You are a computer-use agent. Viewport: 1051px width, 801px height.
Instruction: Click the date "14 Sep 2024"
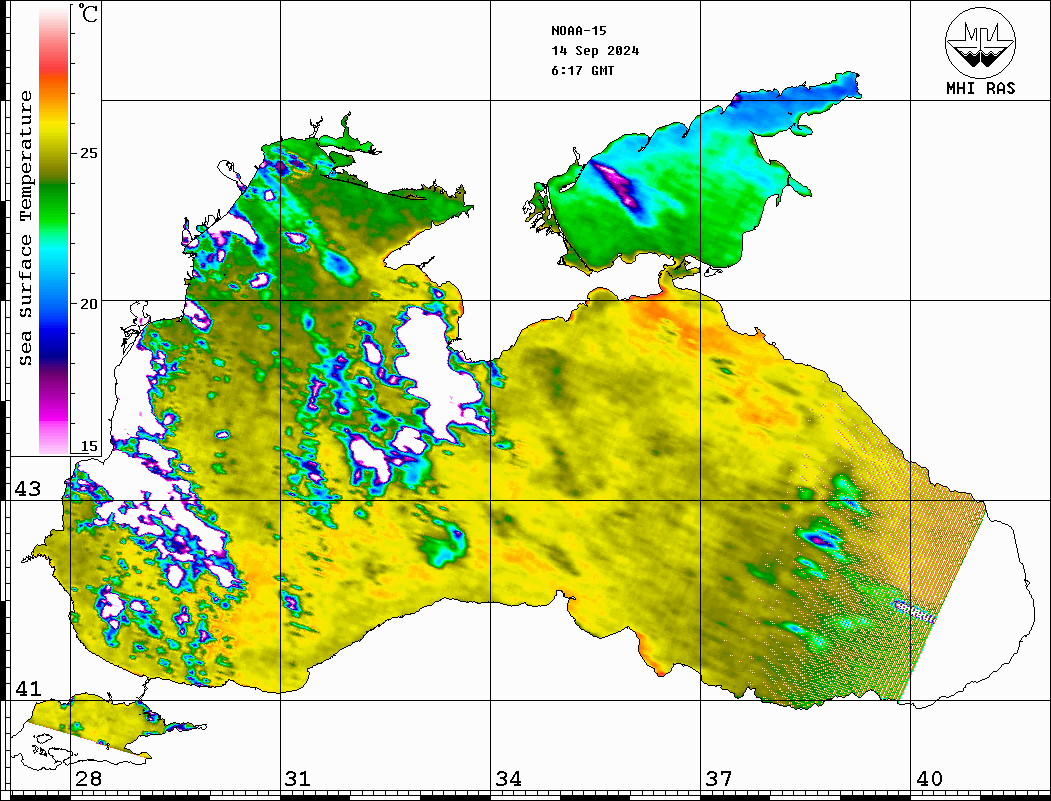tap(595, 51)
